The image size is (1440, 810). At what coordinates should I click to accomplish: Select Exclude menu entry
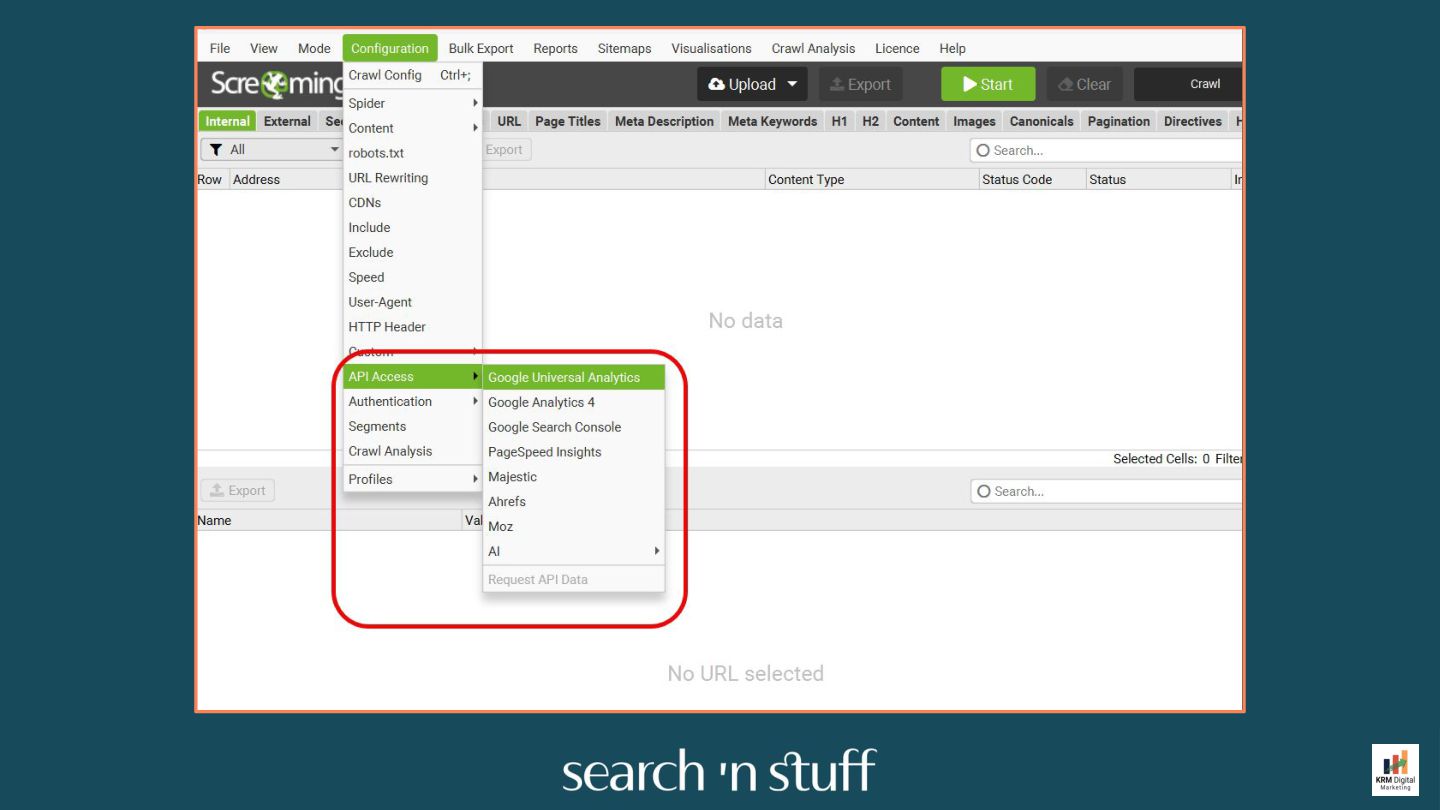click(x=412, y=252)
